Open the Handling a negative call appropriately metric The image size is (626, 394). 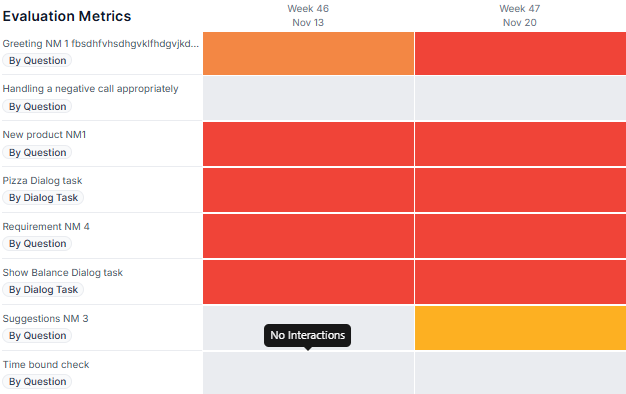coord(90,89)
